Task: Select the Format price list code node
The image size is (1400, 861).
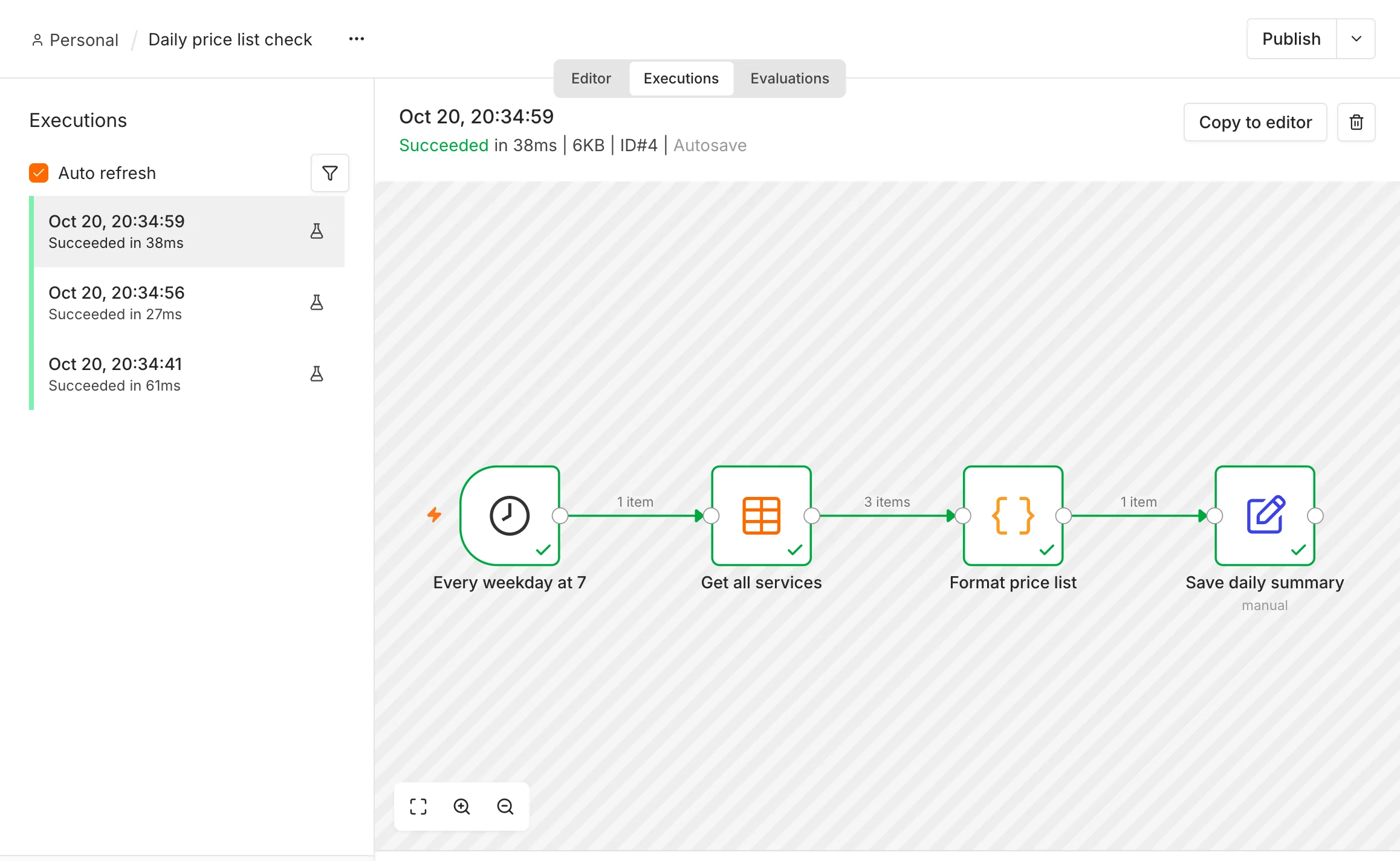Action: tap(1013, 516)
